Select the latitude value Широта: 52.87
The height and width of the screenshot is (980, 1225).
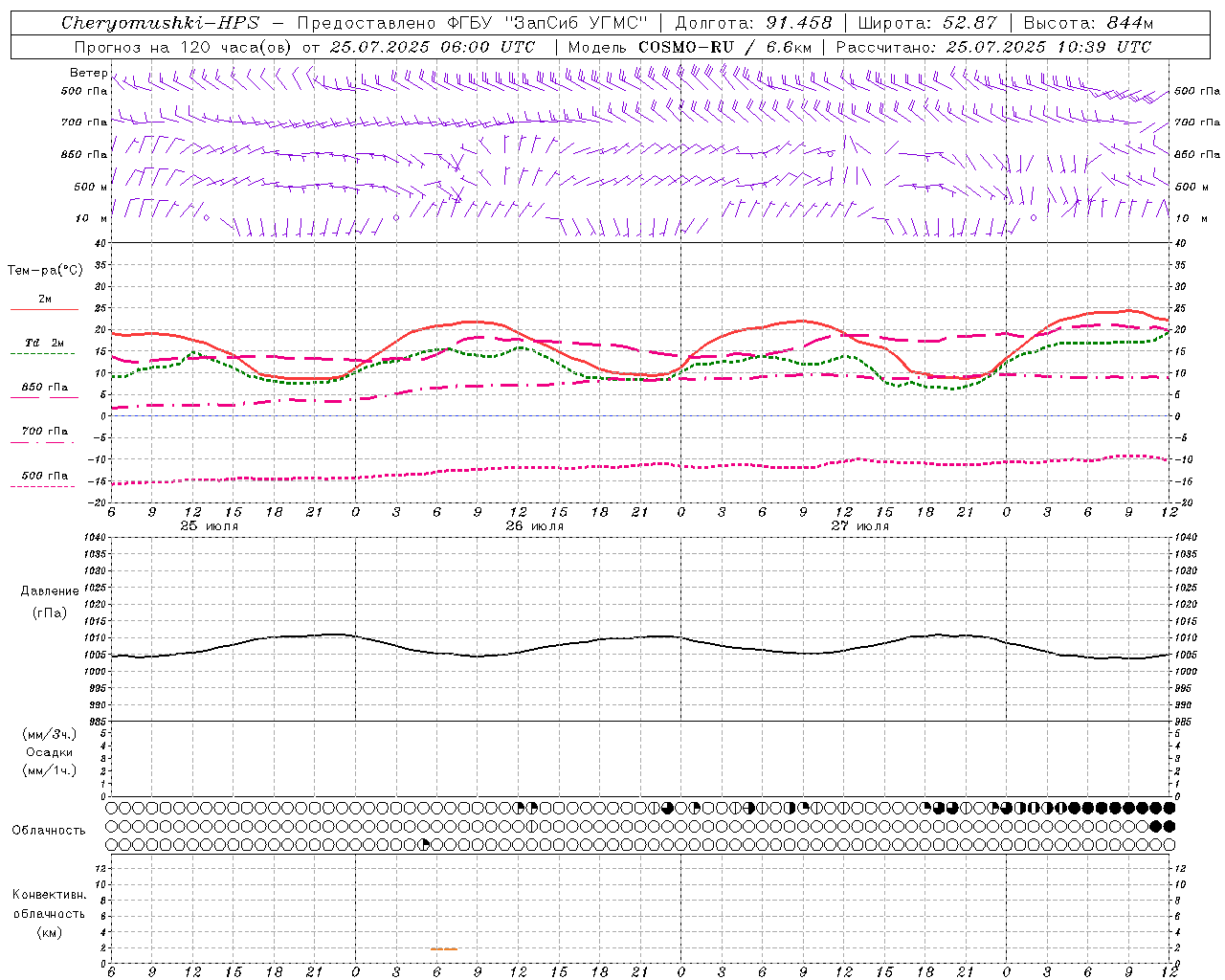(x=927, y=23)
